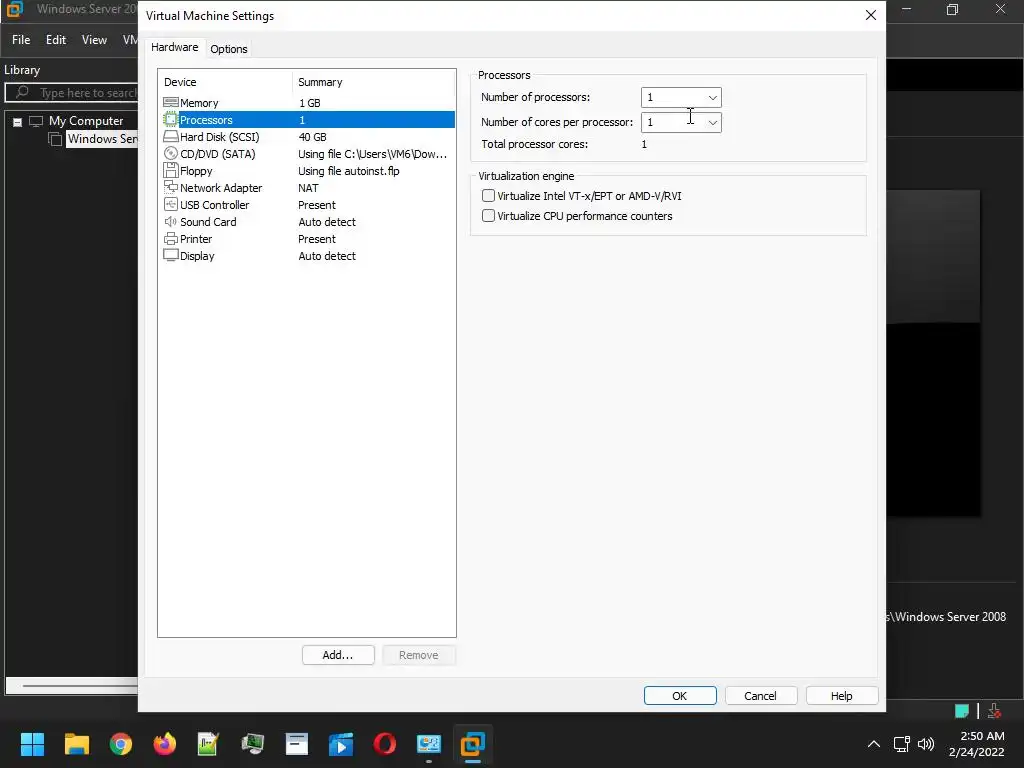Open the Notepad++ taskbar icon
1024x768 pixels.
tap(208, 744)
